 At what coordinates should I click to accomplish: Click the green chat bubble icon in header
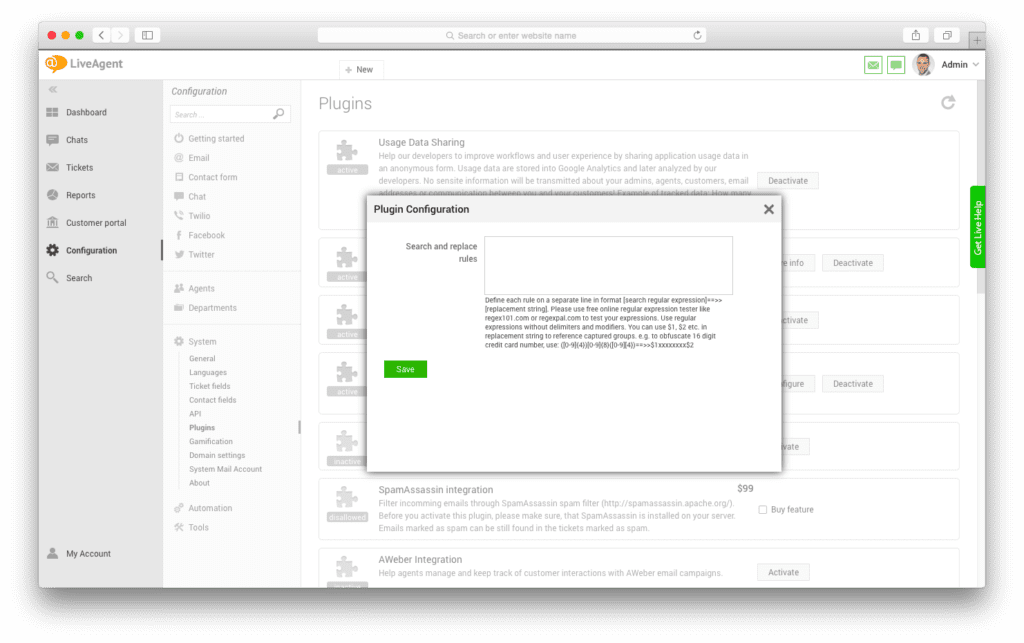click(x=896, y=65)
